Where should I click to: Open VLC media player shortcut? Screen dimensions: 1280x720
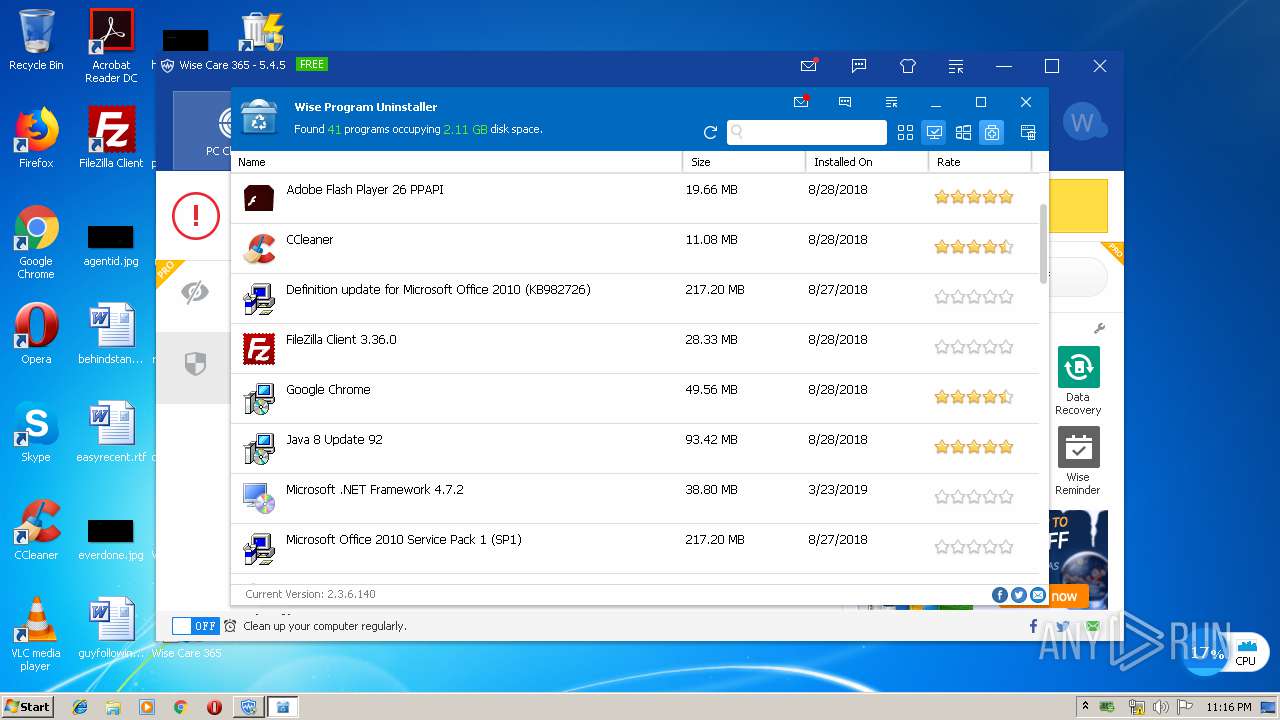pos(36,634)
